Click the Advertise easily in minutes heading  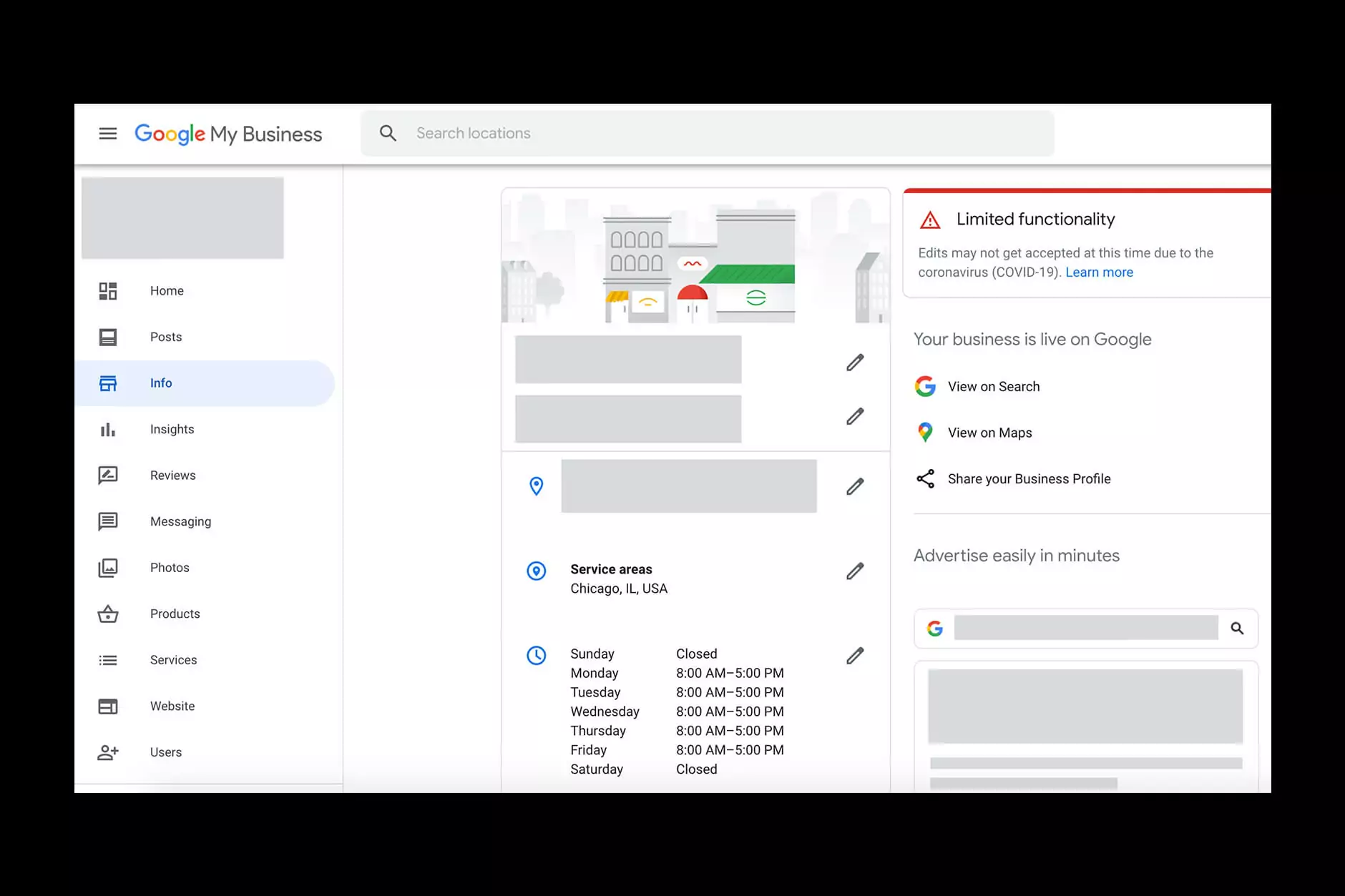[1017, 556]
